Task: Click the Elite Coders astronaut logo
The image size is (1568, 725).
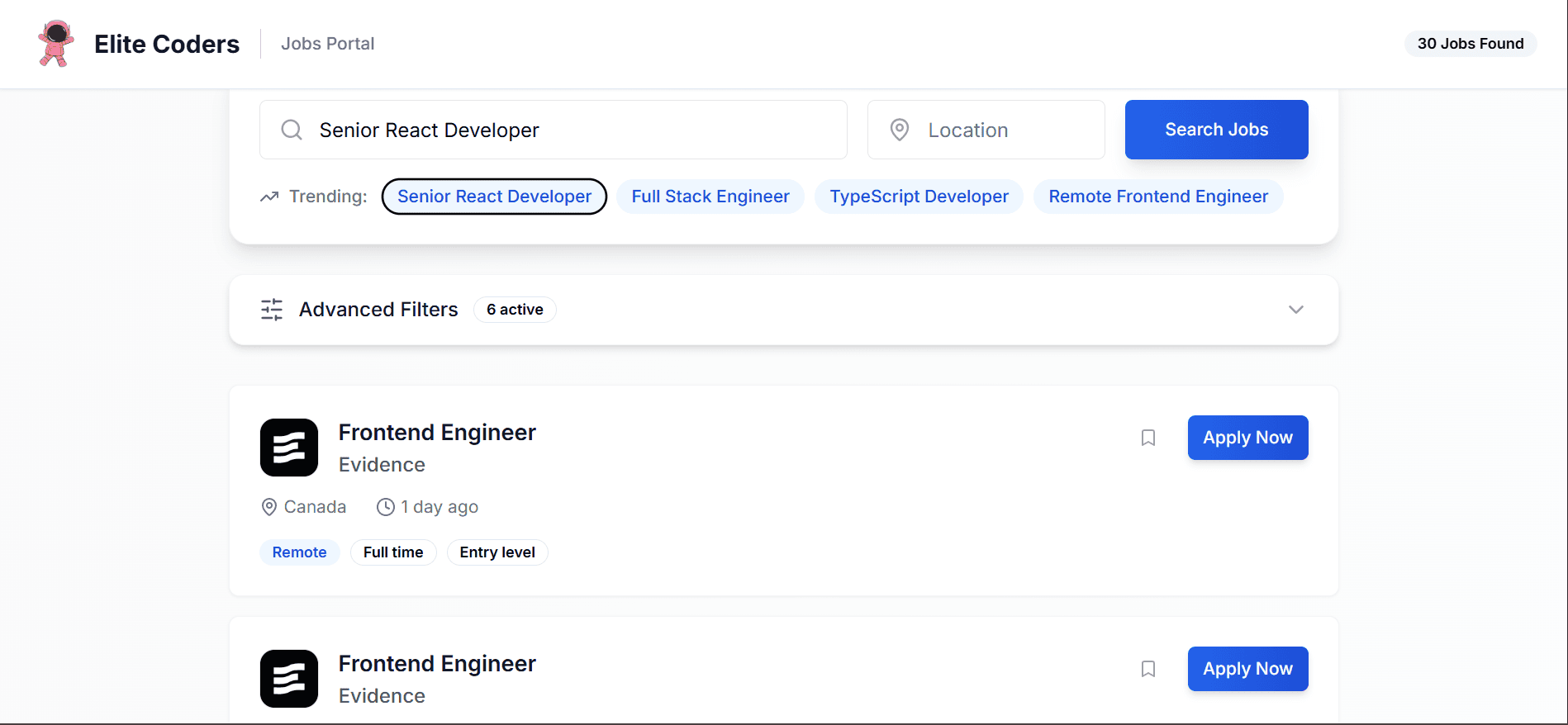Action: click(56, 43)
